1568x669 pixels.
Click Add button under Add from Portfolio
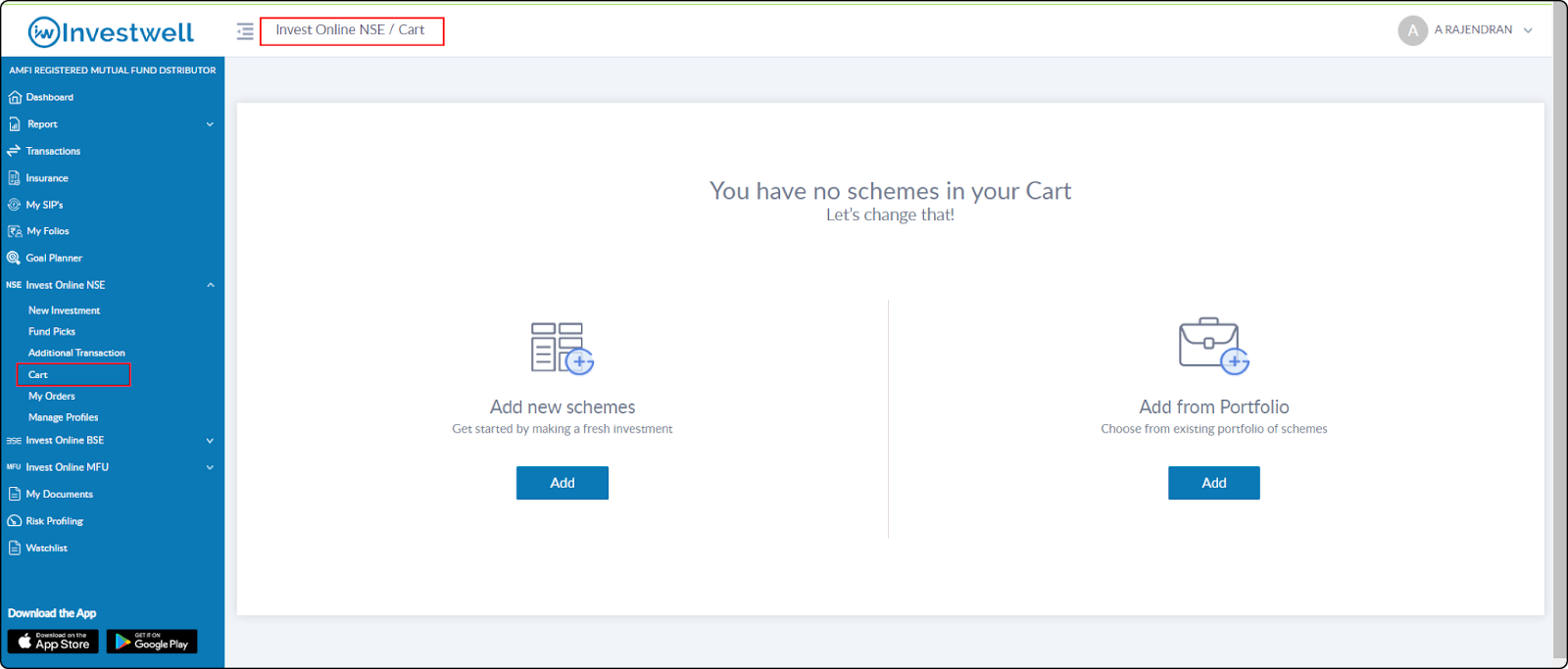coord(1214,483)
